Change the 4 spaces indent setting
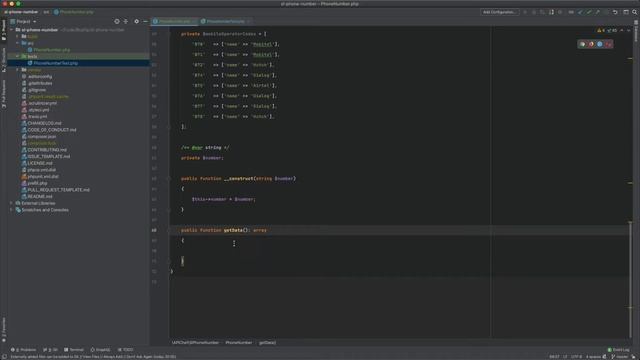 coord(593,357)
